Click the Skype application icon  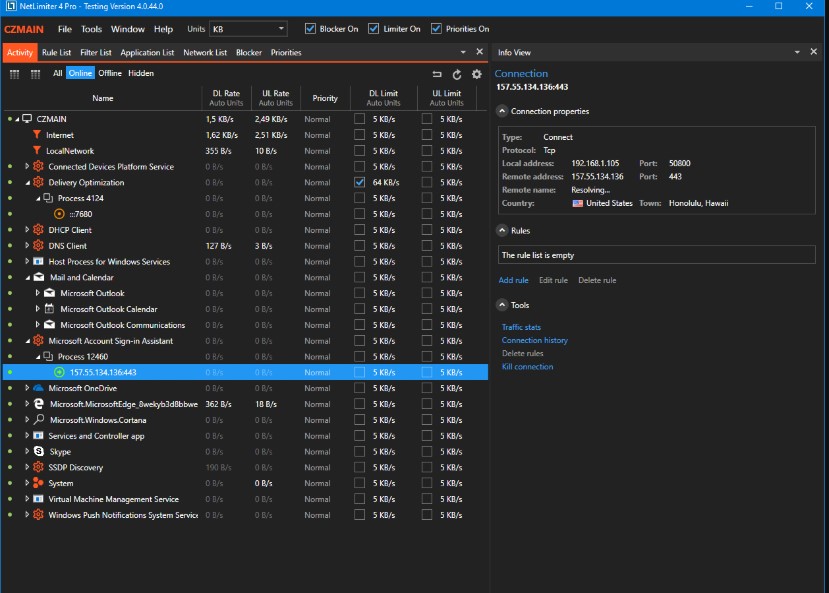(x=38, y=452)
